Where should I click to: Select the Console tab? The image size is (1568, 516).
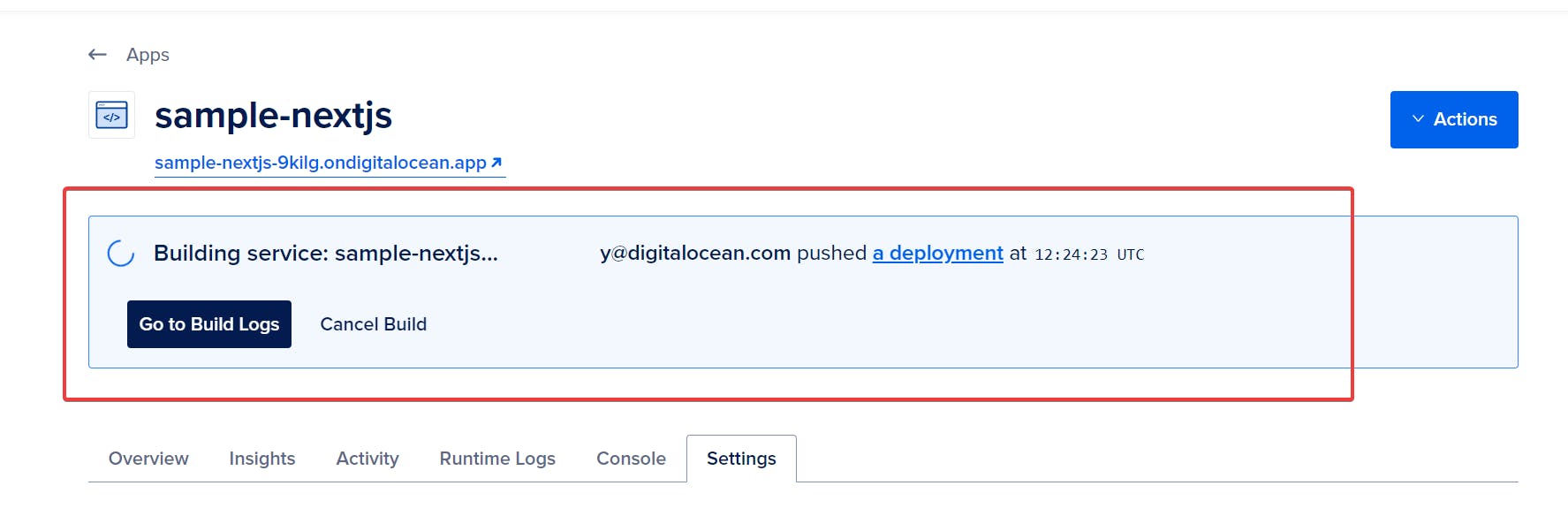pos(631,459)
